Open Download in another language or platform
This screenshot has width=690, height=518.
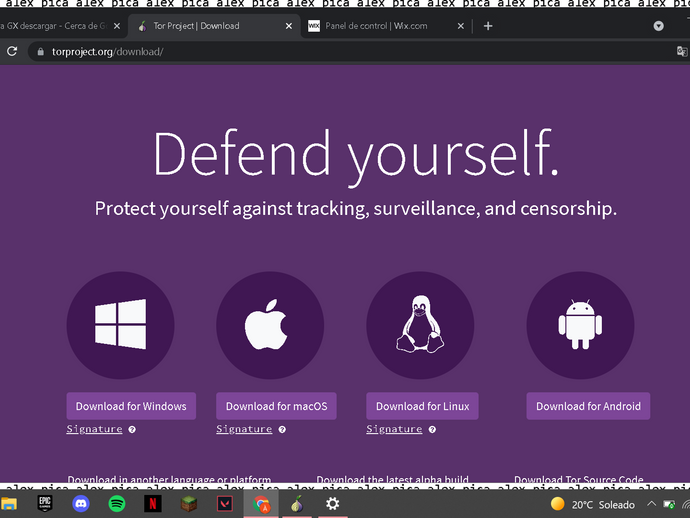coord(169,479)
